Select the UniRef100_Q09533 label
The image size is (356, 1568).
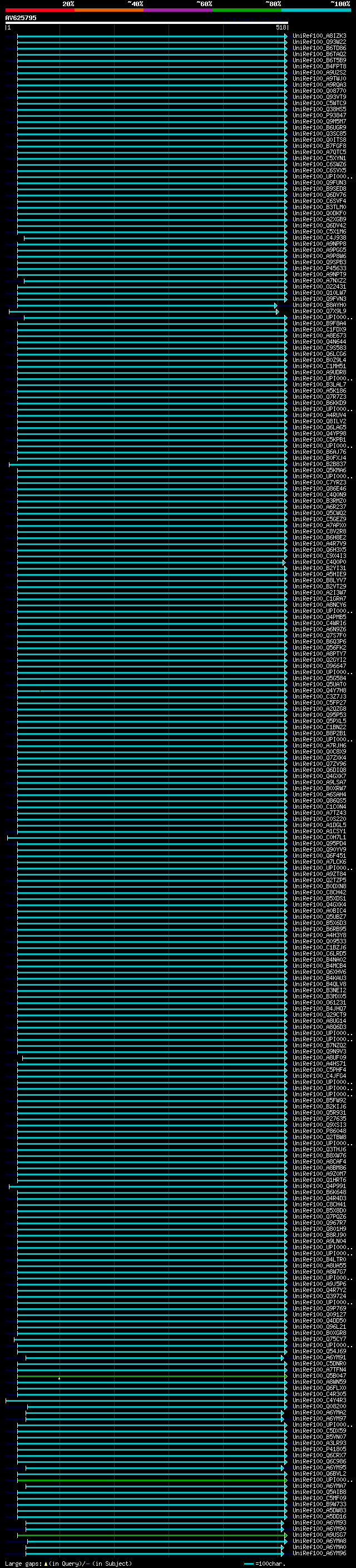tap(319, 941)
